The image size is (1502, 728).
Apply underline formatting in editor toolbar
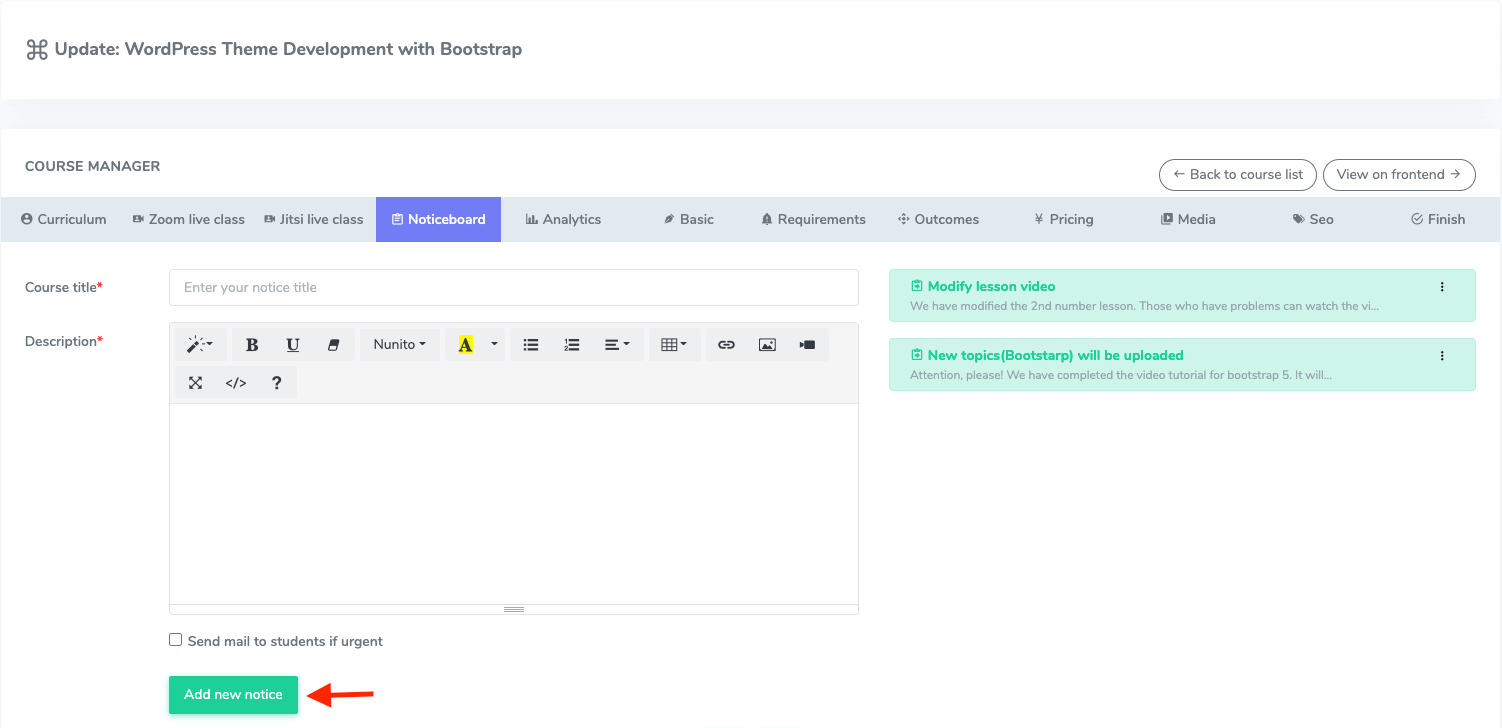point(293,345)
